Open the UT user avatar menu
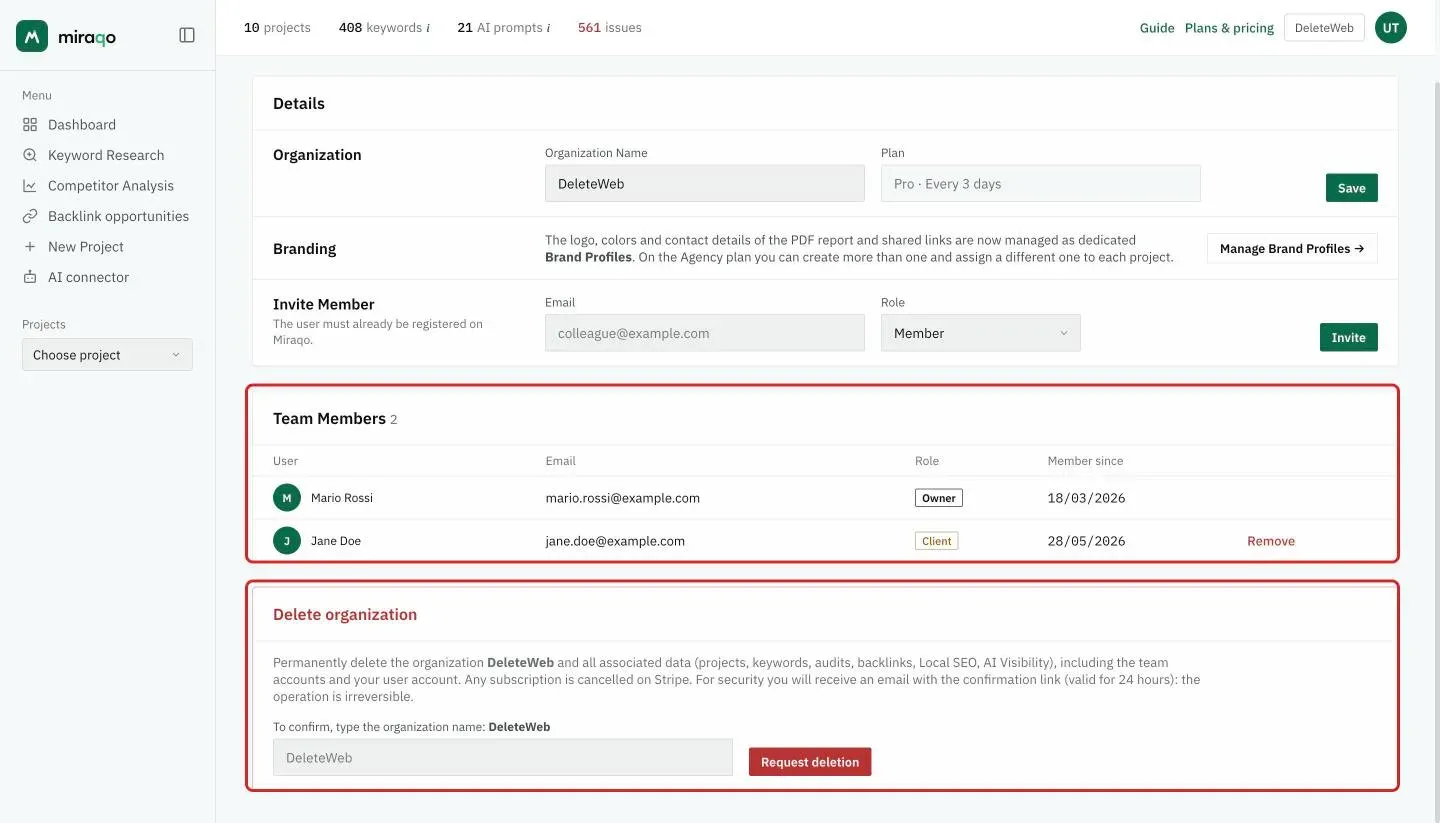 [1391, 28]
